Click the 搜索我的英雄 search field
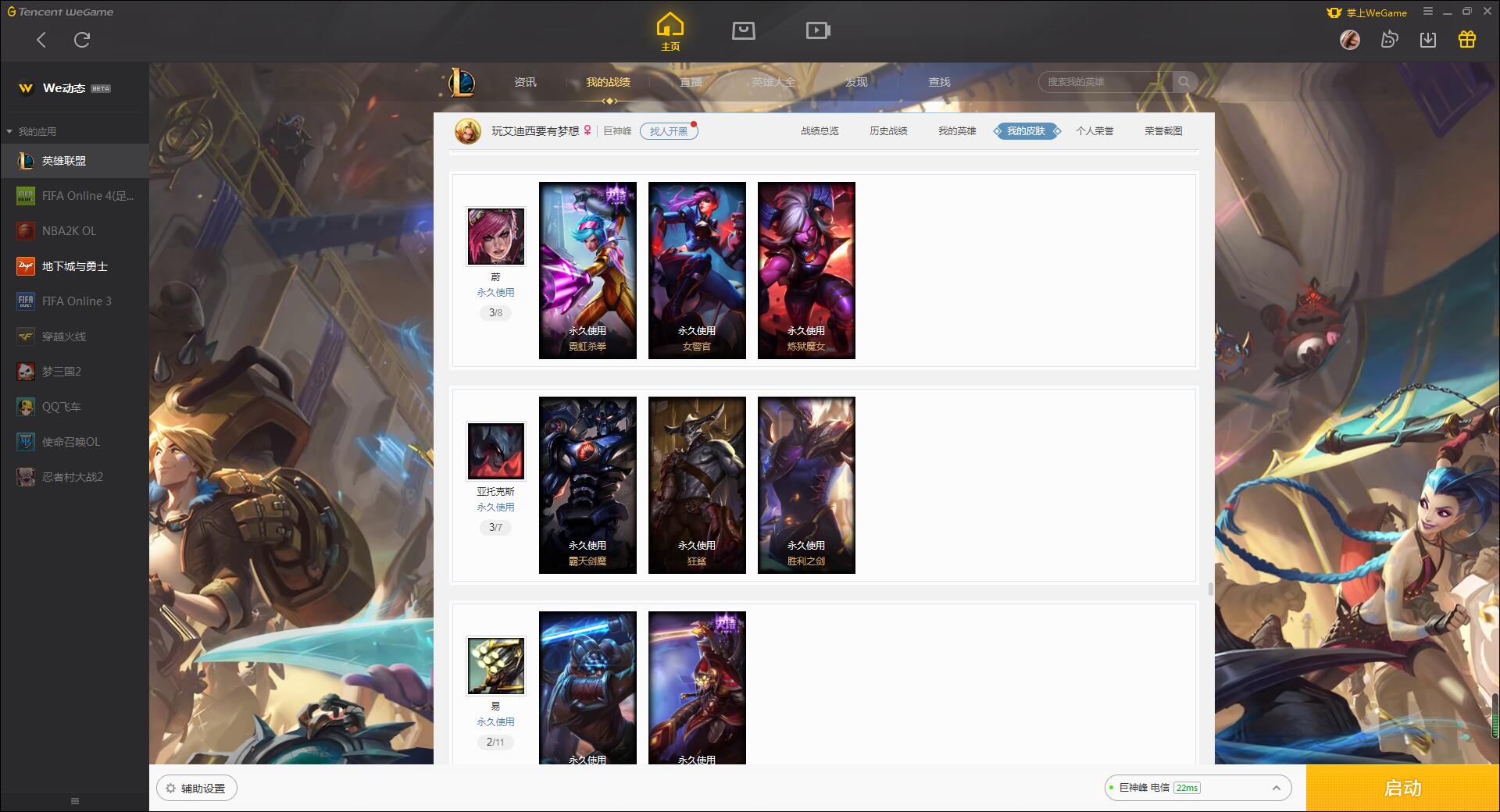This screenshot has height=812, width=1500. (x=1106, y=82)
